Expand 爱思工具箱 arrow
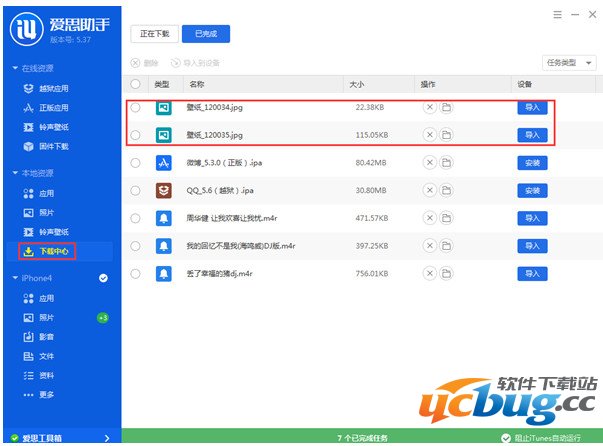 tap(107, 438)
